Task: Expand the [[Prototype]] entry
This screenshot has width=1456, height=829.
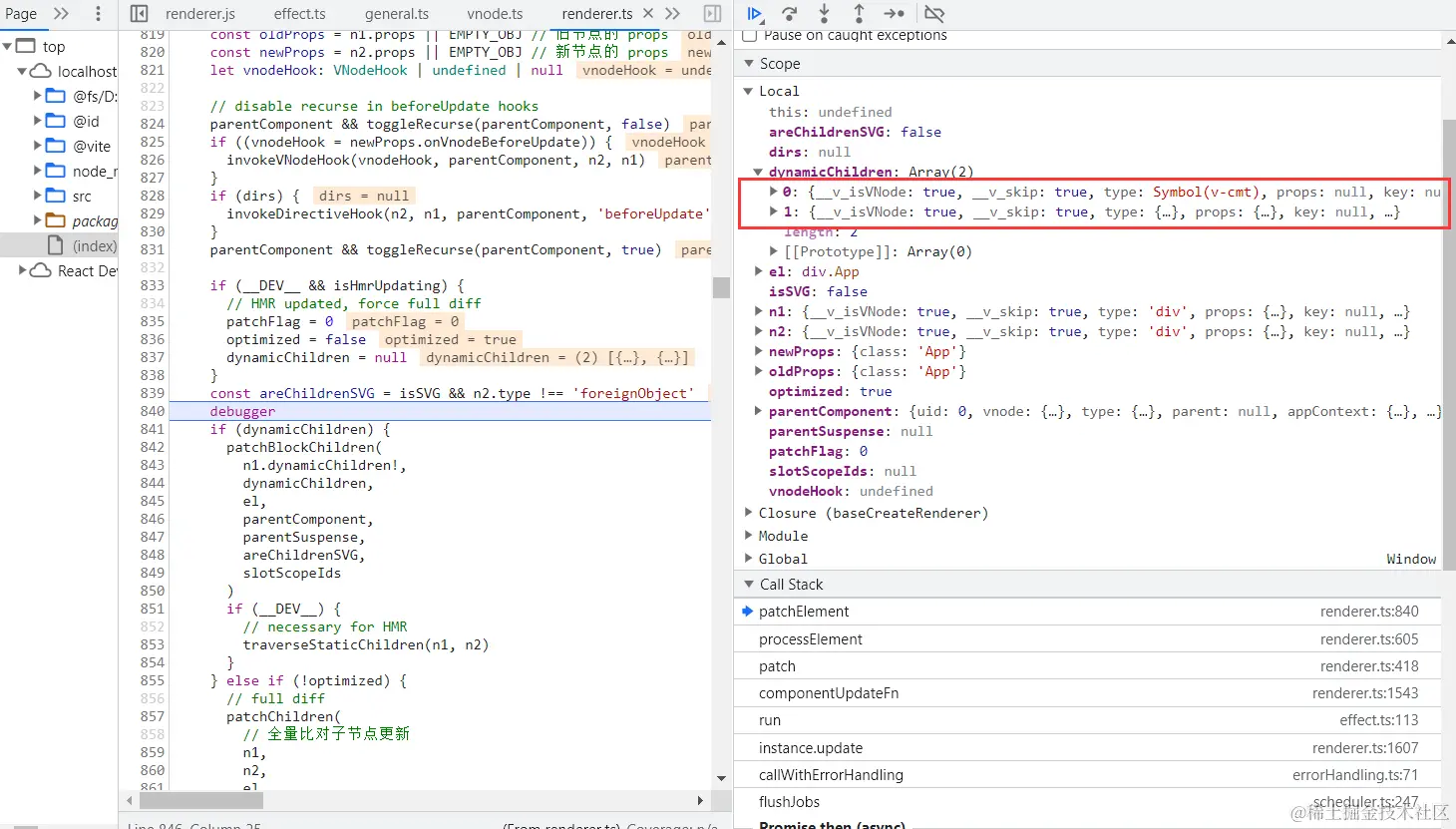Action: (773, 251)
